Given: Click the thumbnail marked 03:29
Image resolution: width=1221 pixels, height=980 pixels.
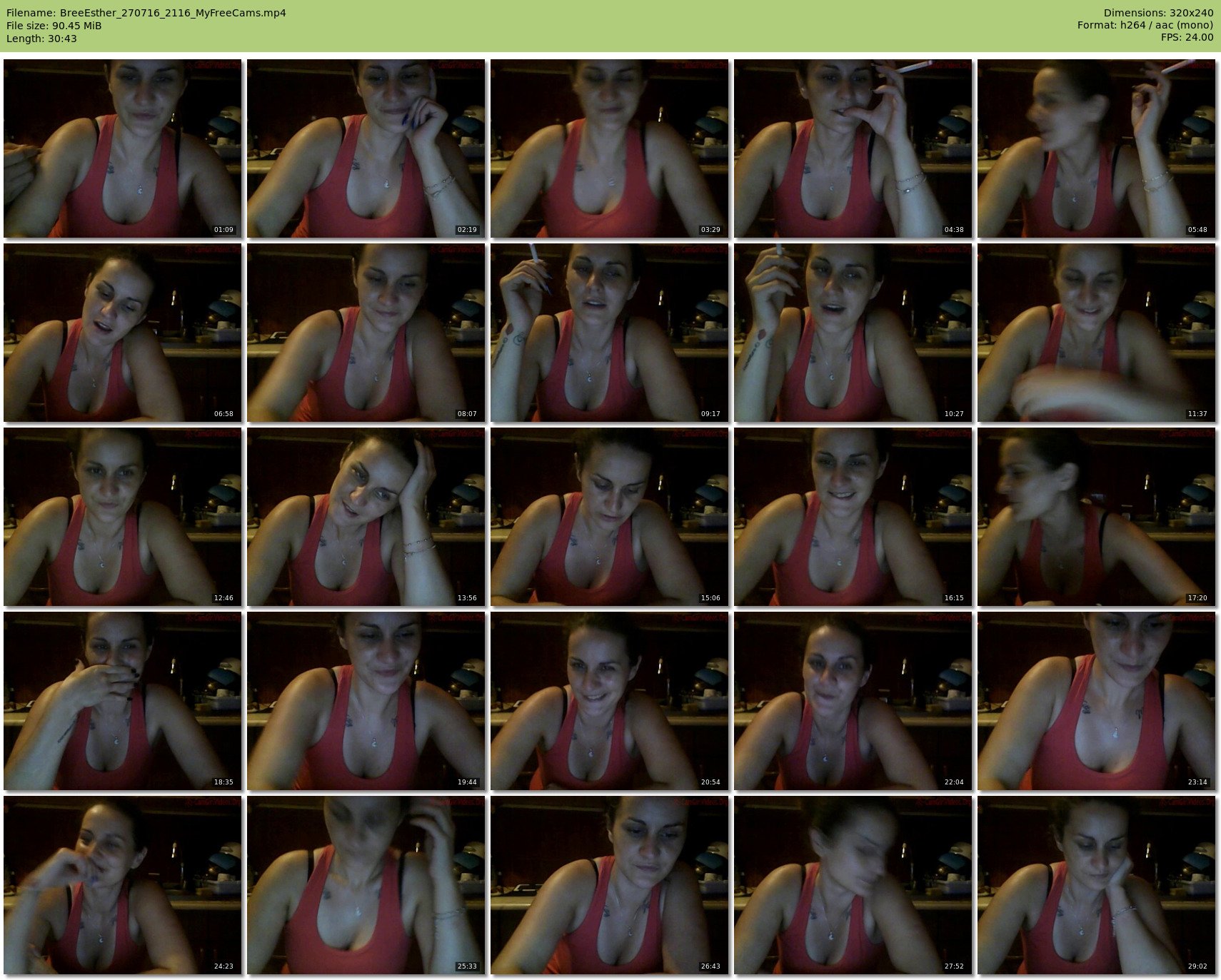Looking at the screenshot, I should click(610, 148).
